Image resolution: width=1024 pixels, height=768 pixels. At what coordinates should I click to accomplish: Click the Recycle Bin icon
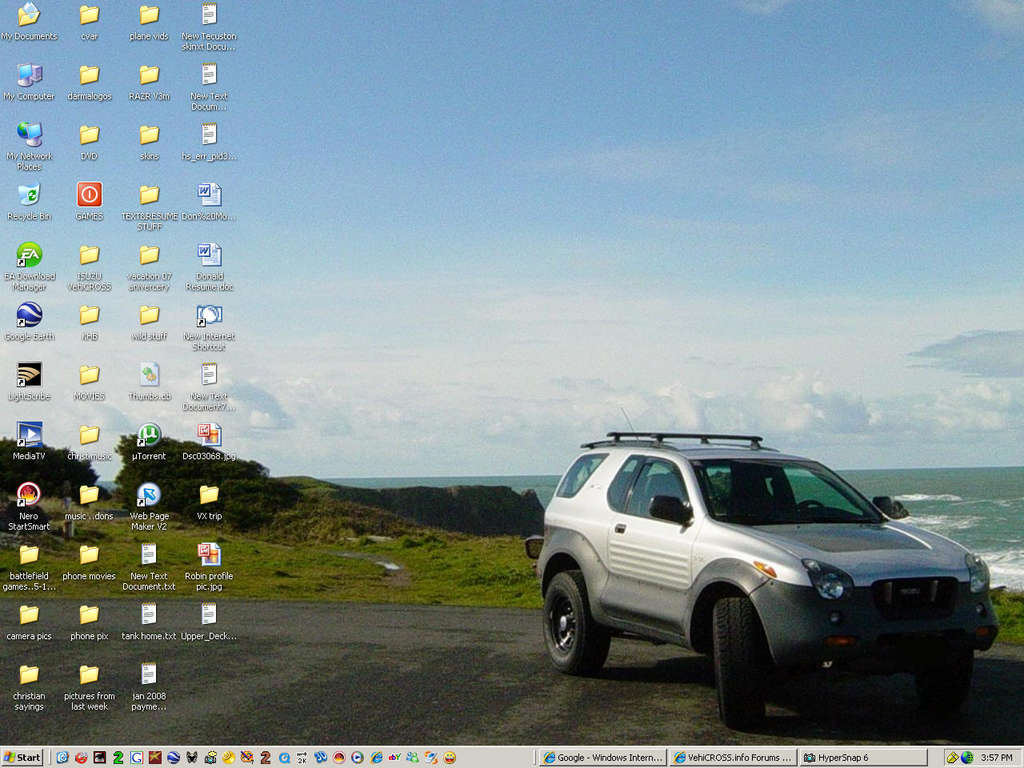pyautogui.click(x=29, y=201)
